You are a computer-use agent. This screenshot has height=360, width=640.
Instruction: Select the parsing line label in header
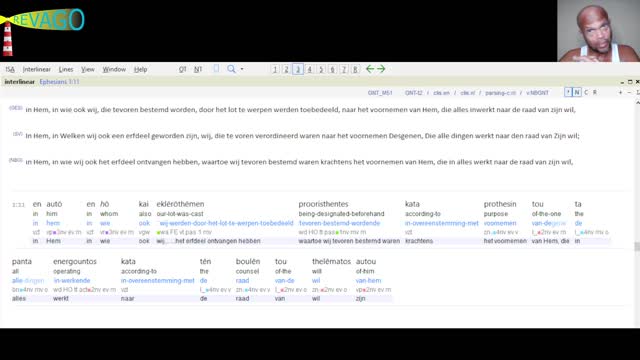[x=500, y=93]
